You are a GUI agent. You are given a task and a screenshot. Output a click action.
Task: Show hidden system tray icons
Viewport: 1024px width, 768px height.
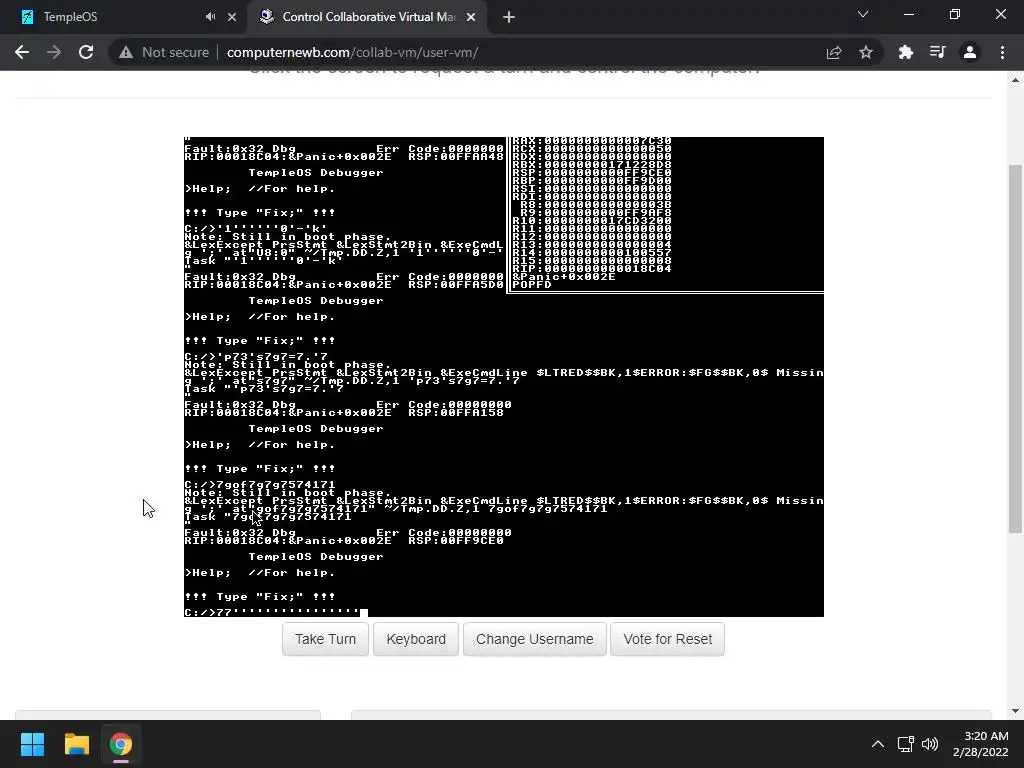pyautogui.click(x=878, y=744)
